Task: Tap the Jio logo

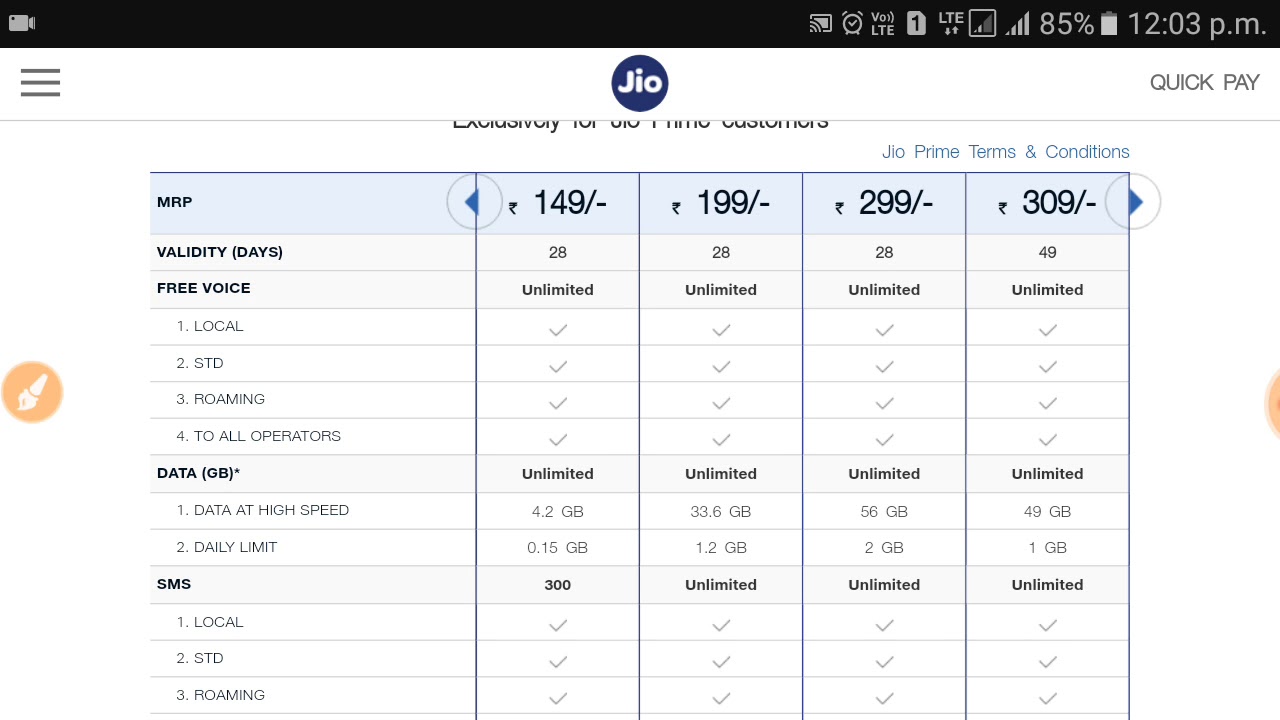Action: [x=640, y=83]
